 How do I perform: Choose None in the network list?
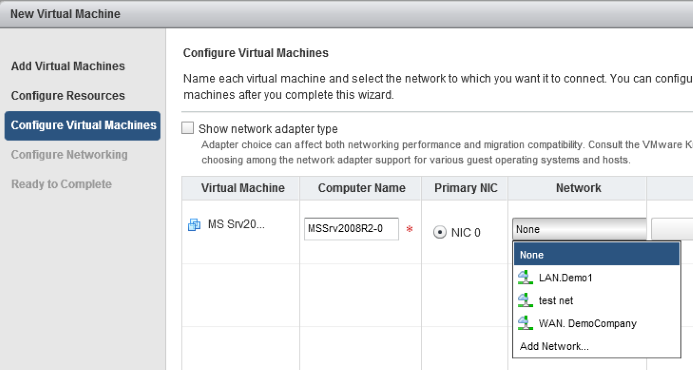596,255
